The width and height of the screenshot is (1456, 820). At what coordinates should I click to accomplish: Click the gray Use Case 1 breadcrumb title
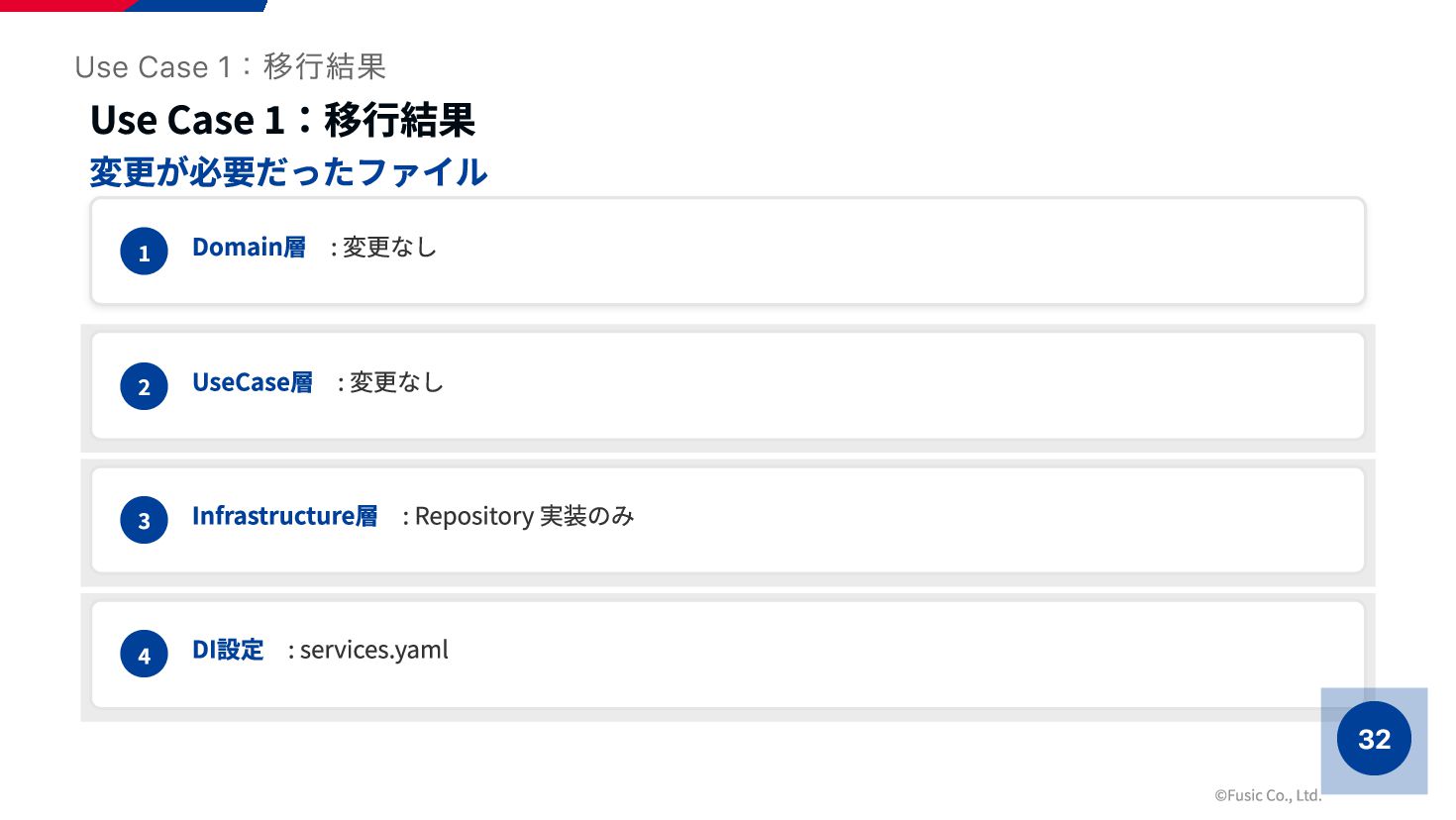pyautogui.click(x=230, y=66)
